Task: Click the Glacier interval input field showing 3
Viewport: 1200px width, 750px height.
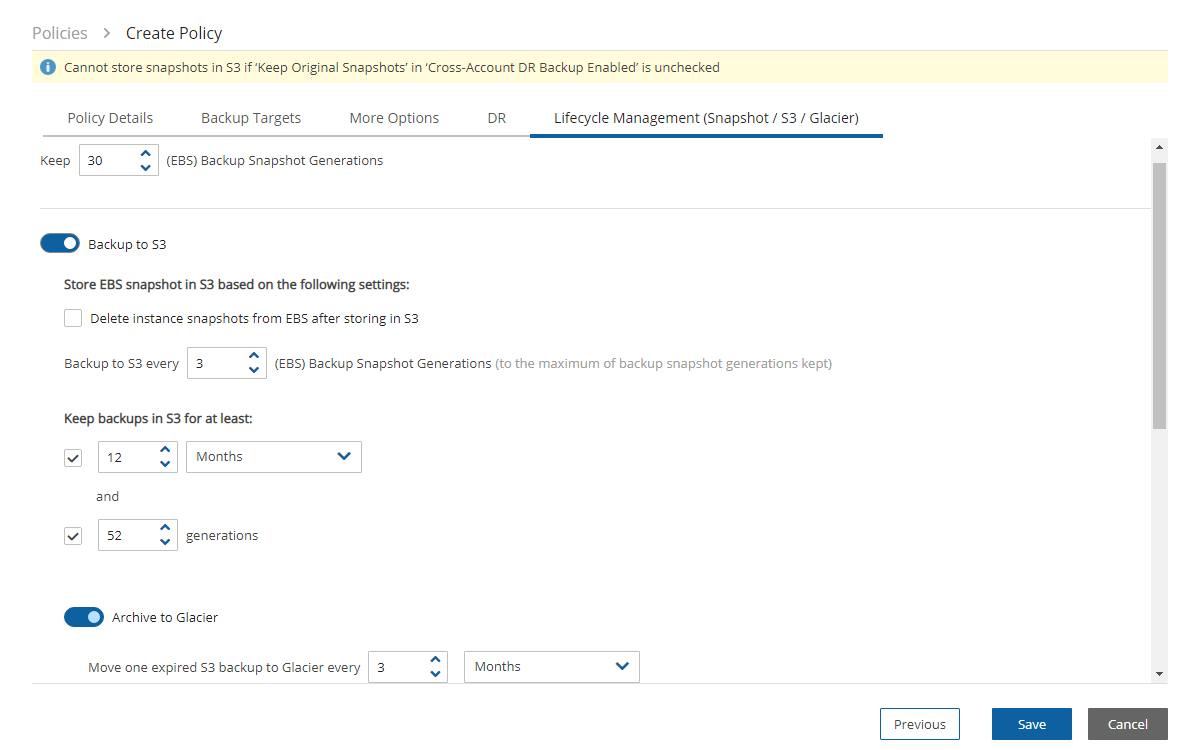Action: tap(408, 667)
